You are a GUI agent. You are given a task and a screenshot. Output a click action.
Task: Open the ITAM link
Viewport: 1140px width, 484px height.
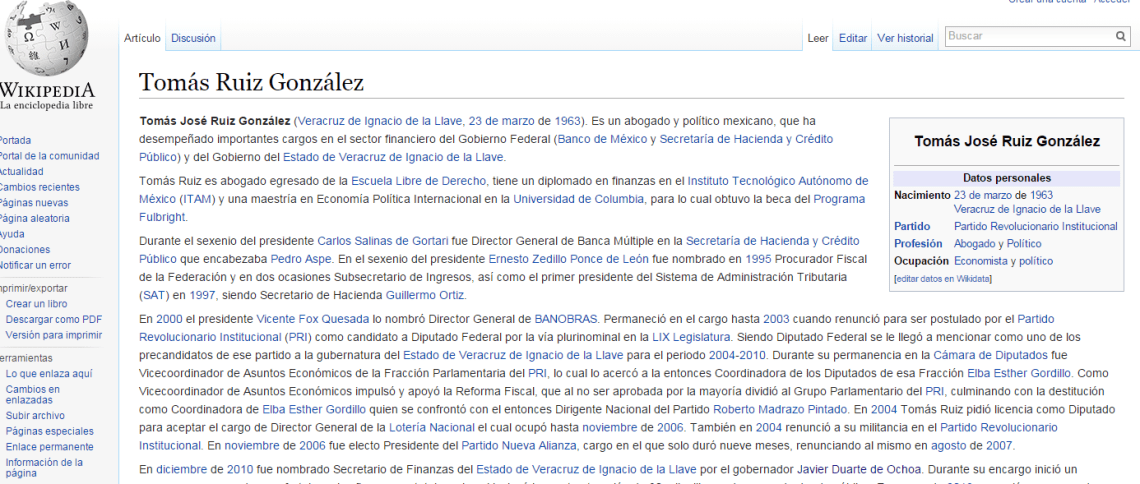pyautogui.click(x=198, y=198)
